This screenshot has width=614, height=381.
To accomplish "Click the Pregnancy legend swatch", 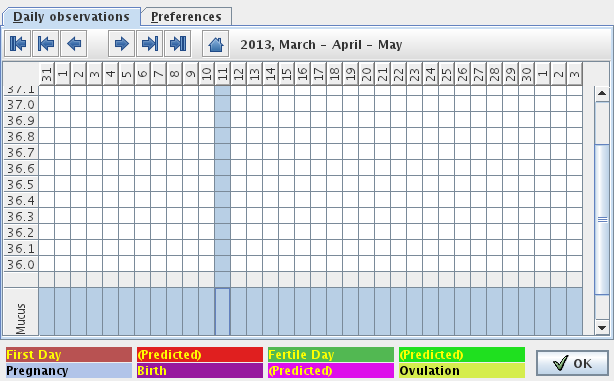I will pyautogui.click(x=69, y=370).
